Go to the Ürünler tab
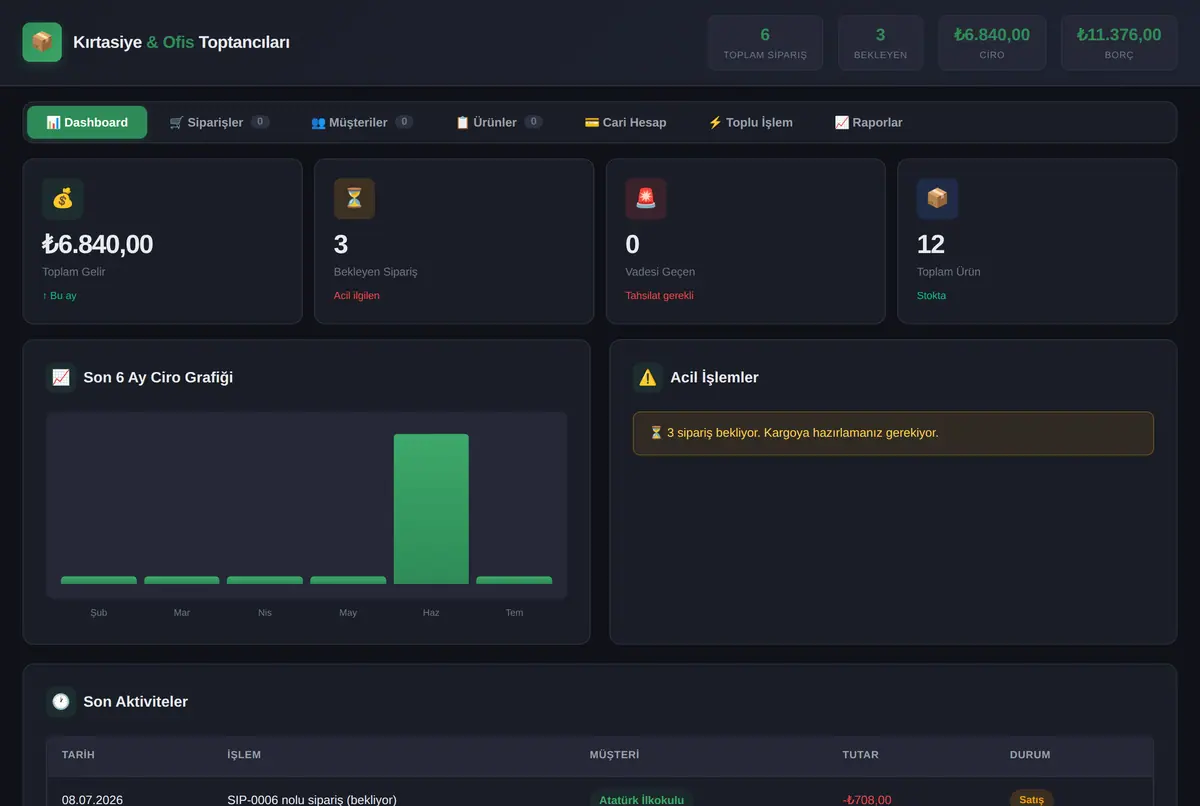 tap(499, 122)
